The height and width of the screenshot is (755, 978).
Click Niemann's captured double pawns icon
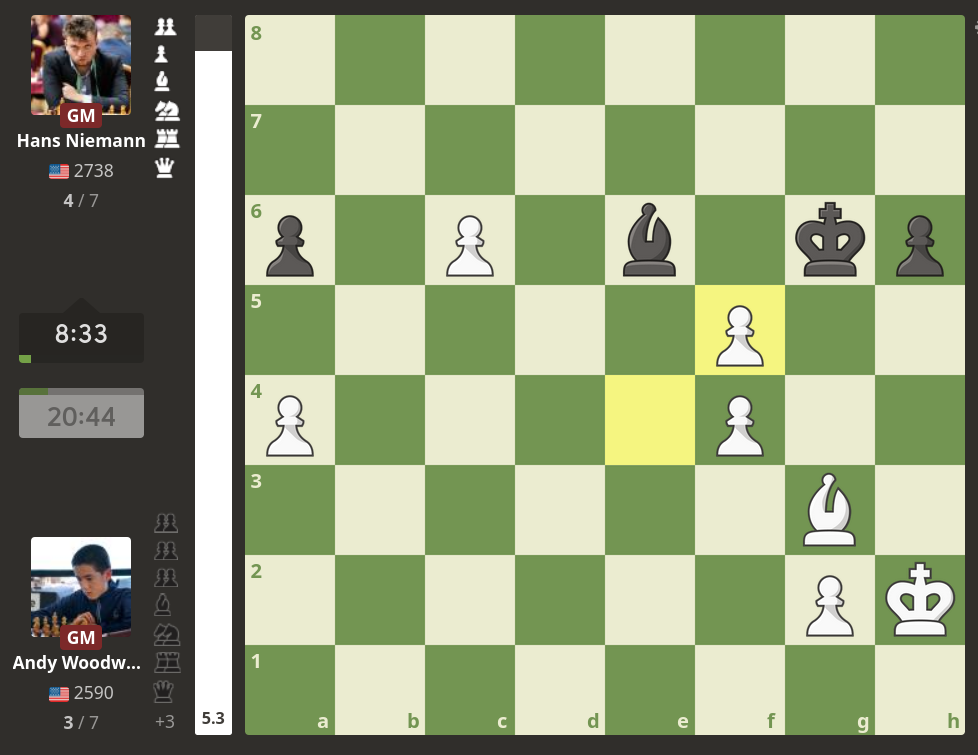click(x=165, y=26)
